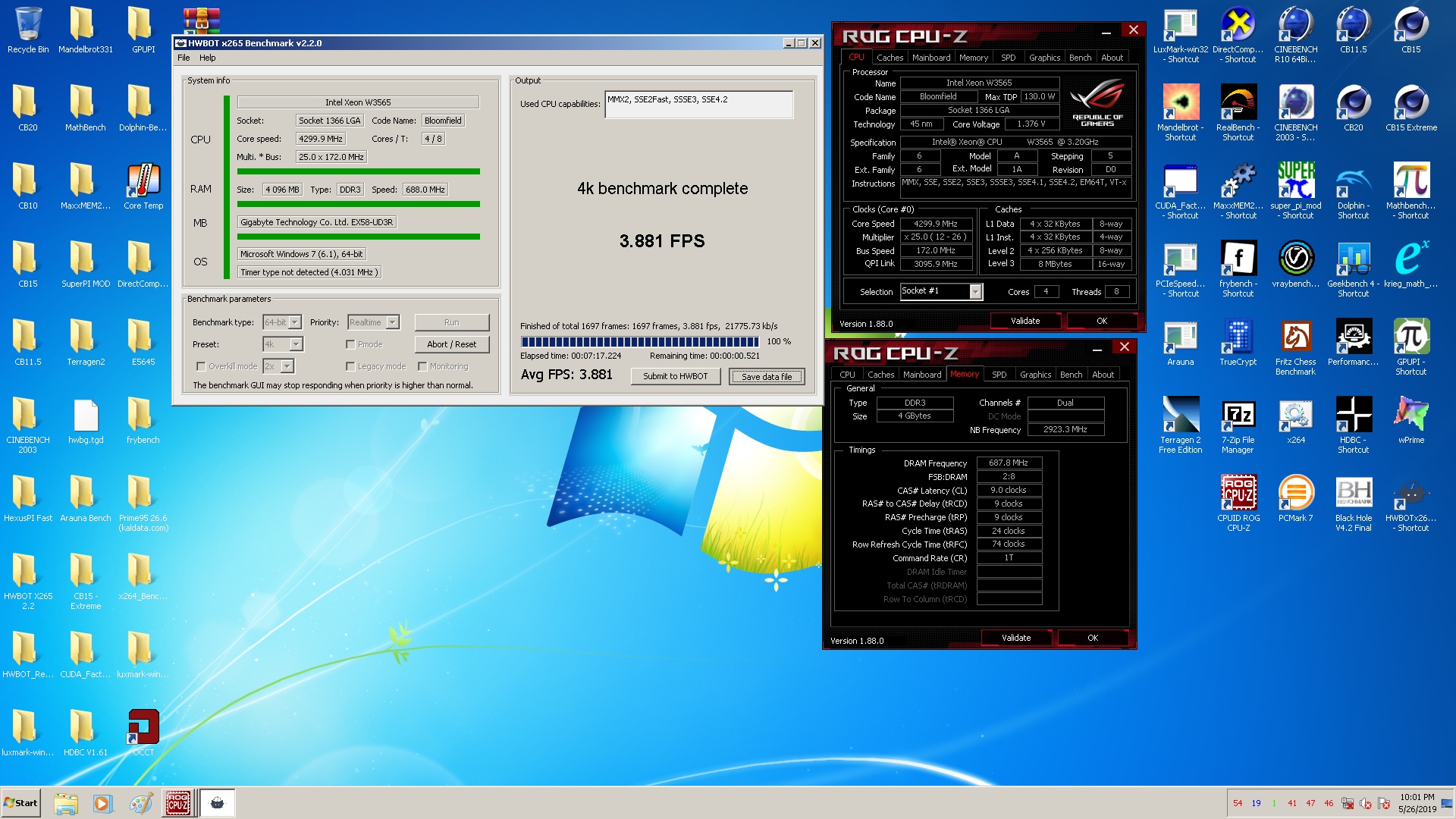Launch 7-Zip File Manager icon

(x=1238, y=425)
